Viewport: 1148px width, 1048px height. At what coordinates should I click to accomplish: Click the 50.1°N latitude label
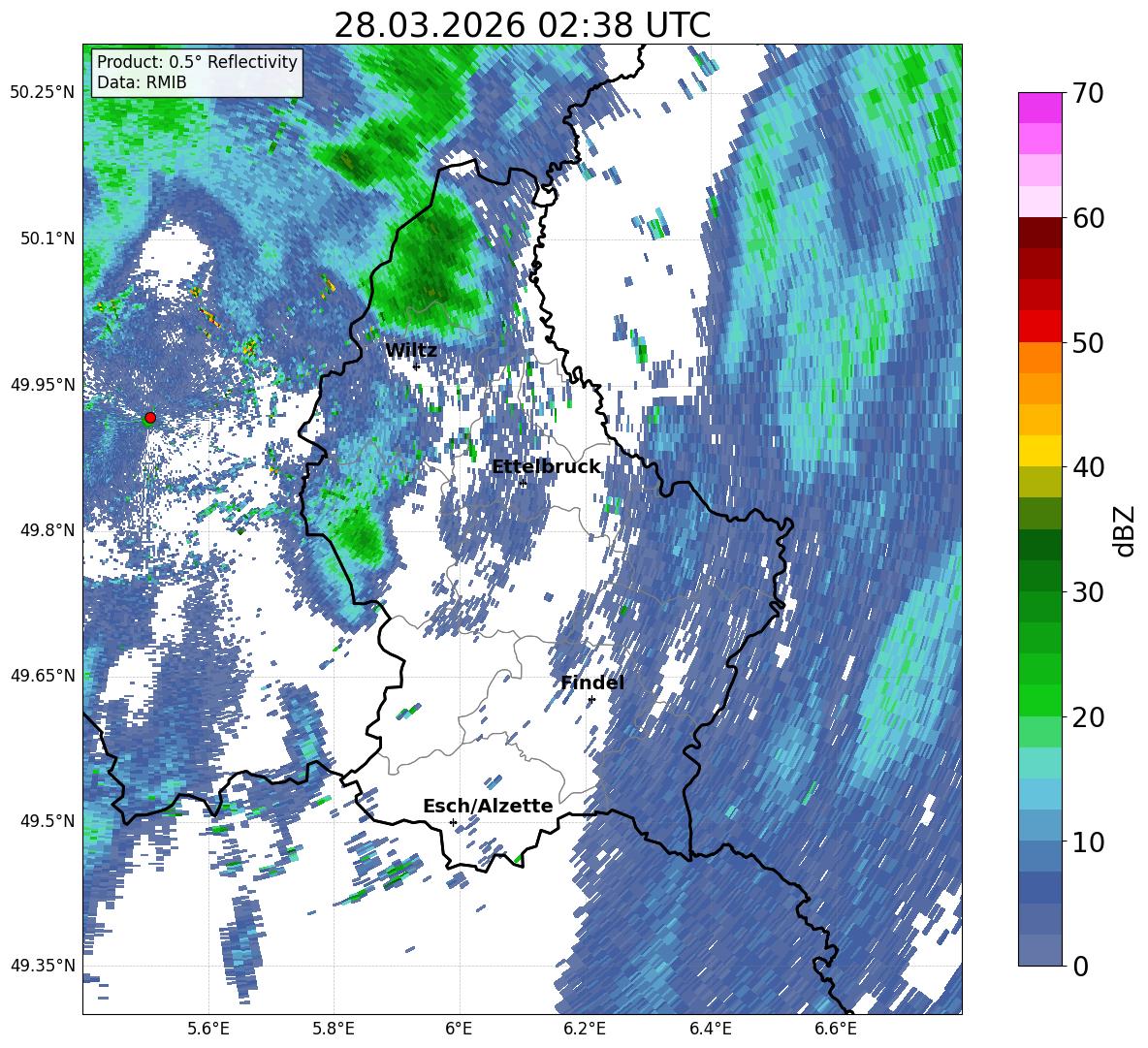pyautogui.click(x=48, y=238)
